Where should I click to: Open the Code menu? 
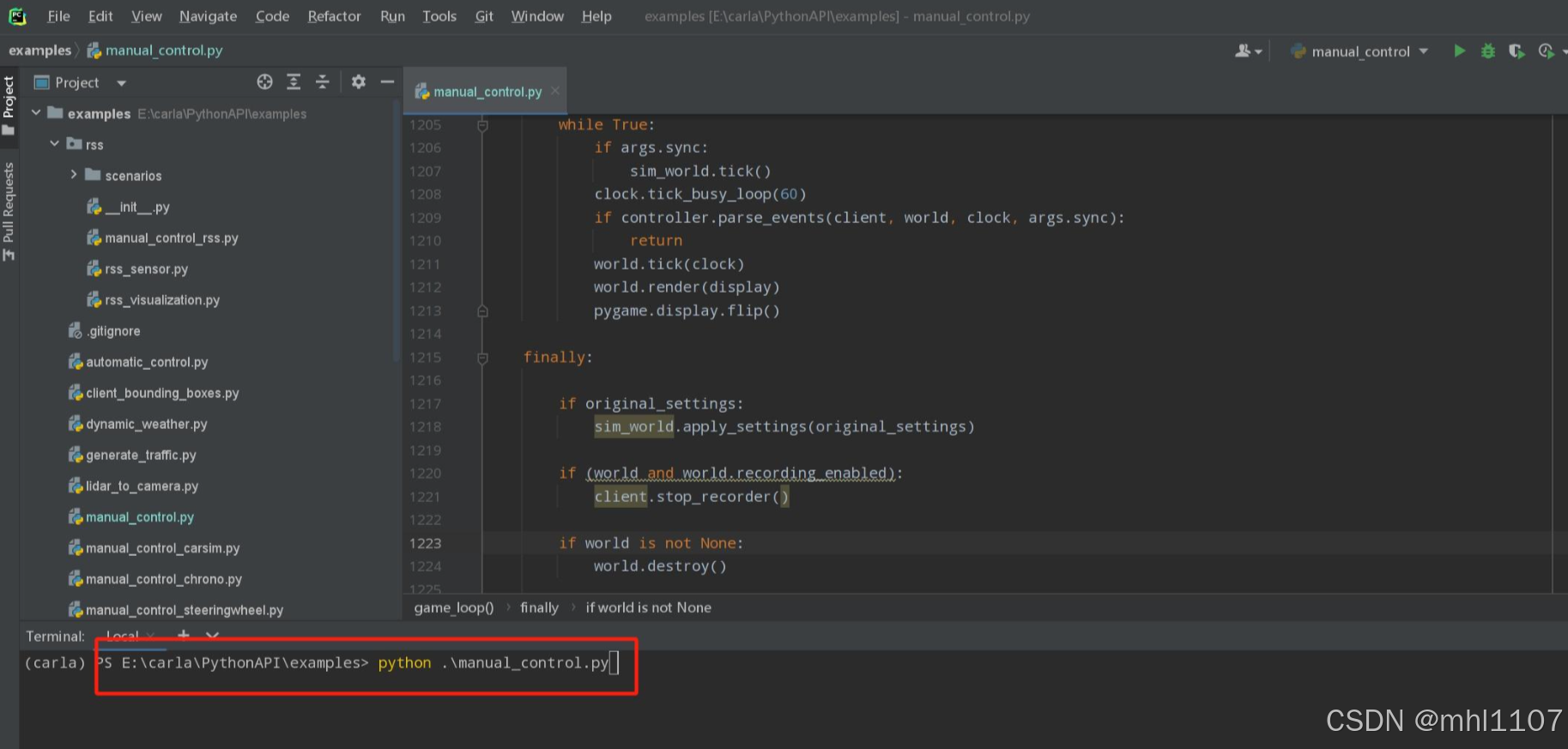coord(272,16)
